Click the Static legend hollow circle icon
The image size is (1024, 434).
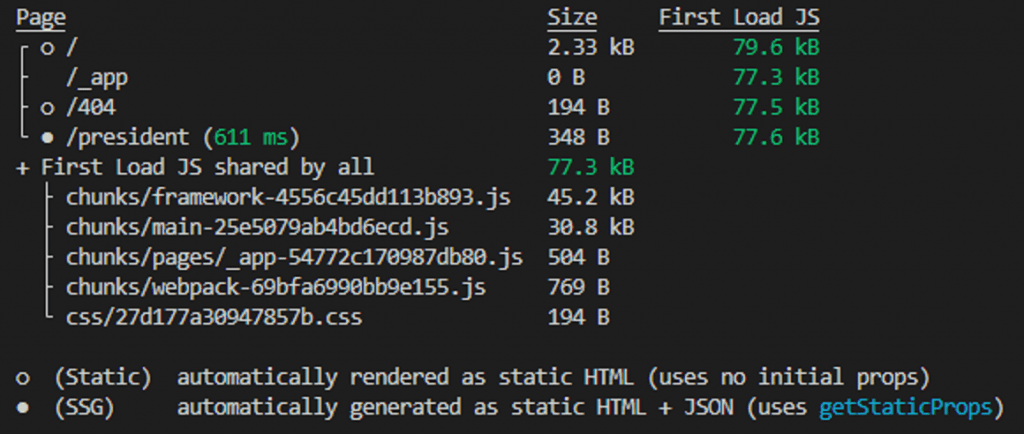(x=23, y=379)
